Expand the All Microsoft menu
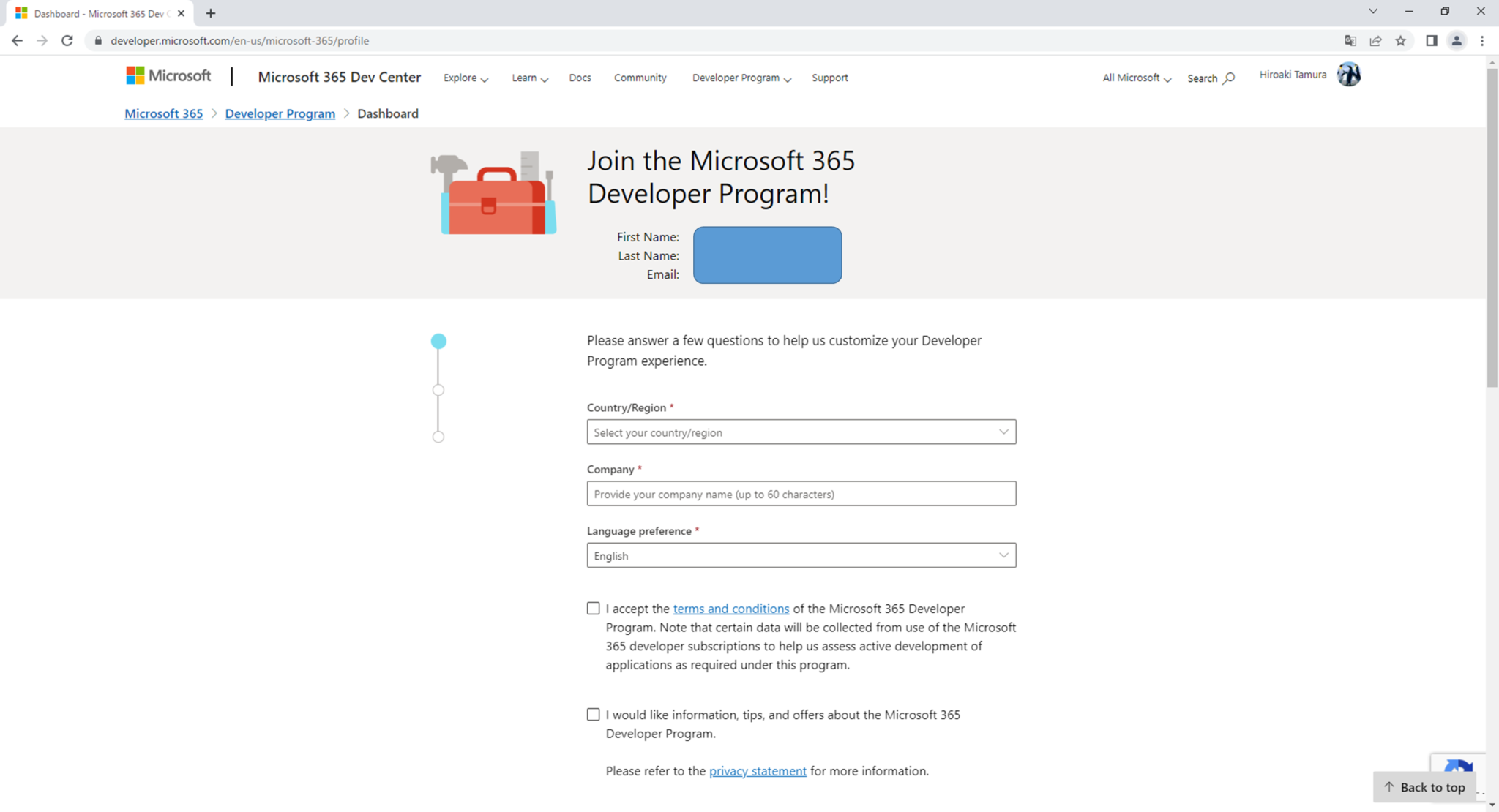This screenshot has width=1499, height=812. tap(1134, 78)
